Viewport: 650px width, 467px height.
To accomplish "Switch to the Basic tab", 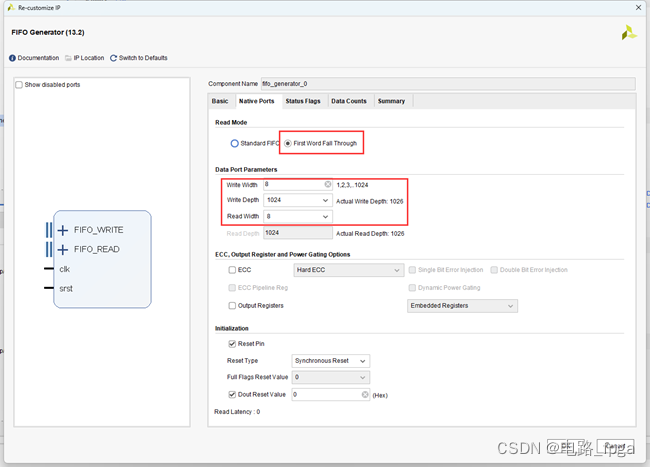I will pos(220,101).
